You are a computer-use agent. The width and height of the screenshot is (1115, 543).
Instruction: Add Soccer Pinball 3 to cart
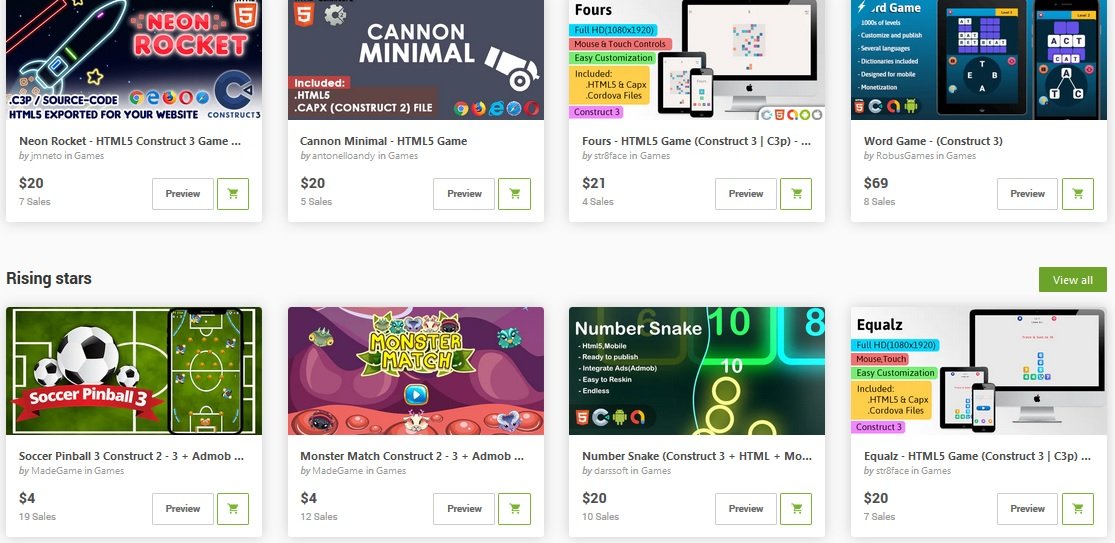(x=233, y=508)
